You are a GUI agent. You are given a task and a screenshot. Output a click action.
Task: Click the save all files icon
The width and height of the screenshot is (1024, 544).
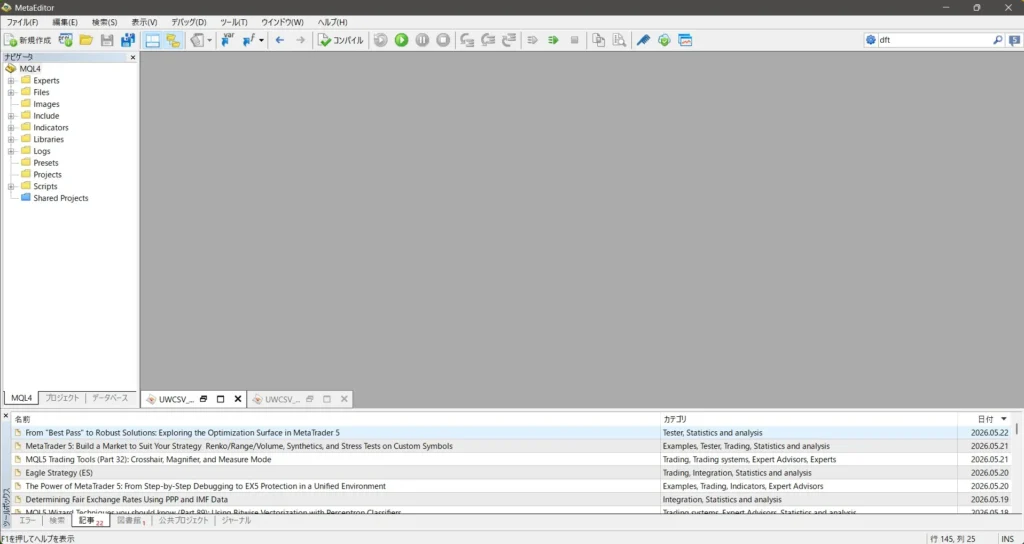[128, 40]
